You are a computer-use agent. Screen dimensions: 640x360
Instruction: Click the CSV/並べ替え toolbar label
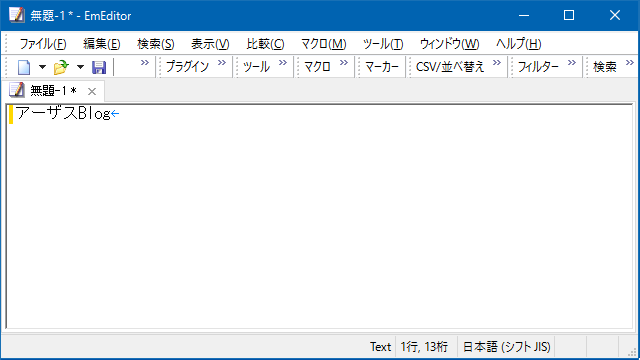pyautogui.click(x=450, y=67)
